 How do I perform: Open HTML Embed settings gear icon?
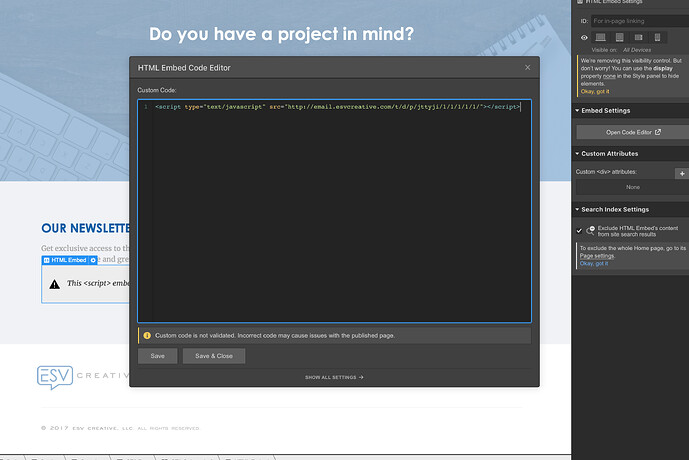point(93,260)
